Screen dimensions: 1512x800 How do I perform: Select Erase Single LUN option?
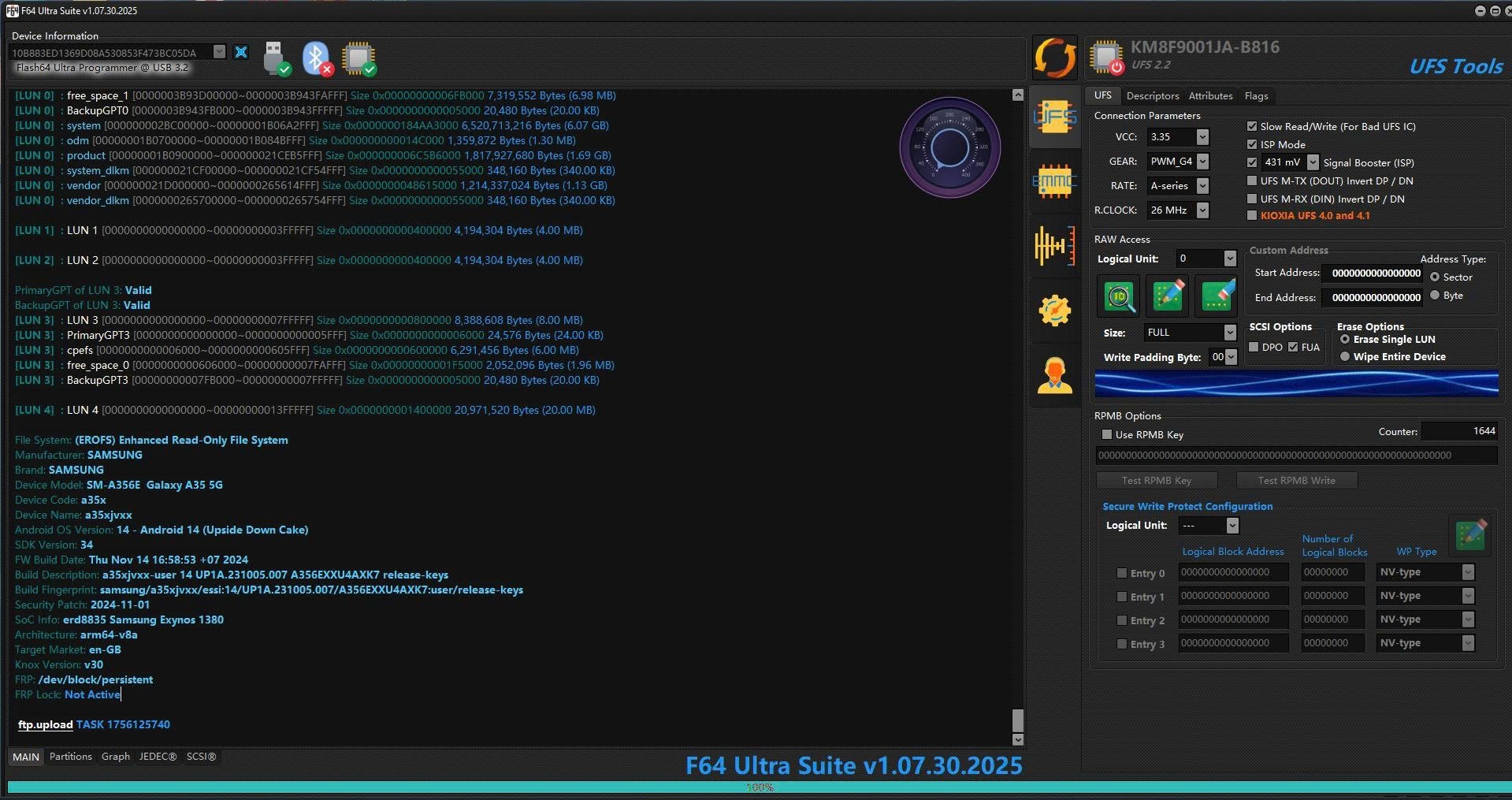tap(1345, 340)
